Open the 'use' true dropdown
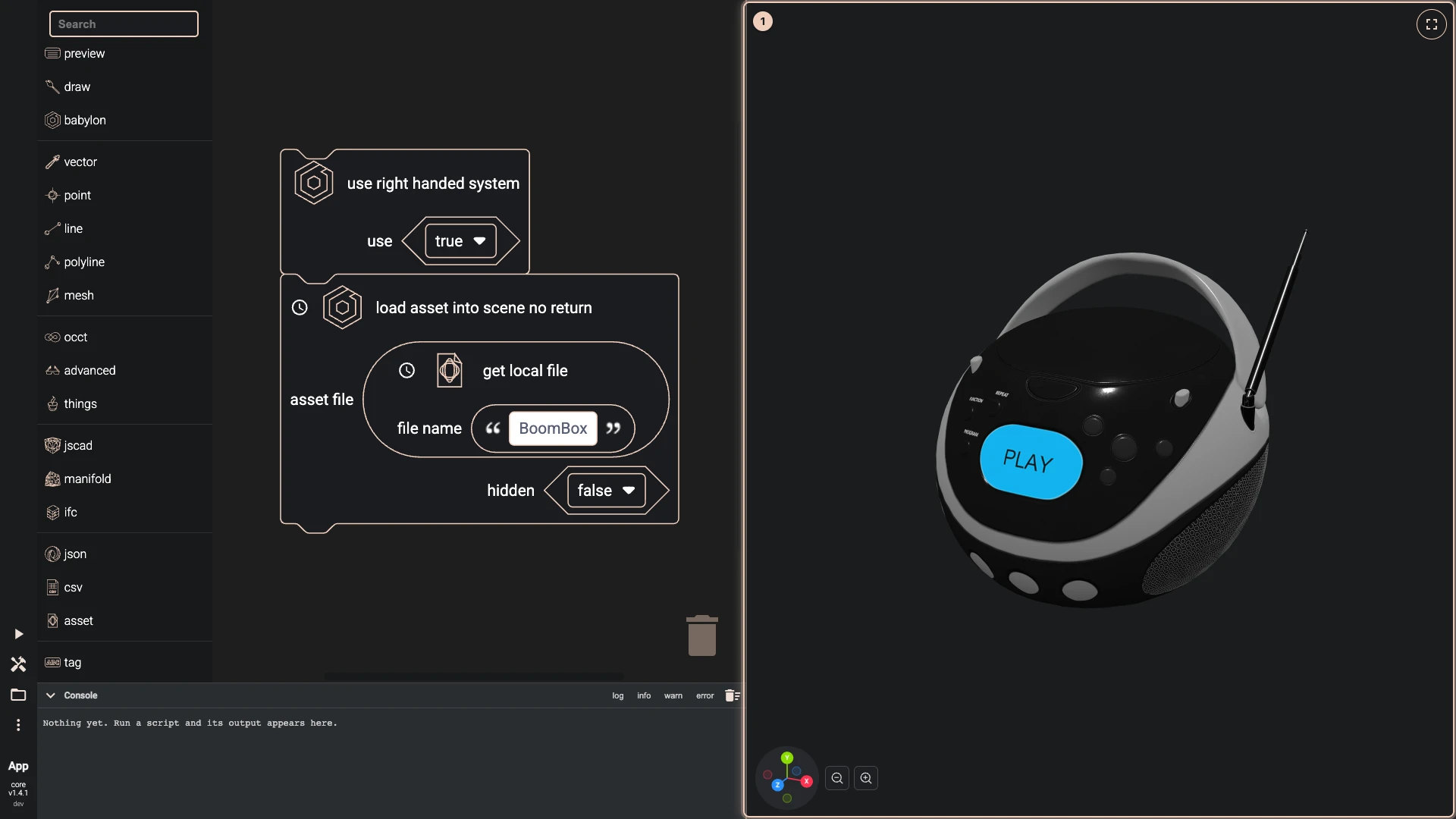Viewport: 1456px width, 819px height. [x=460, y=241]
